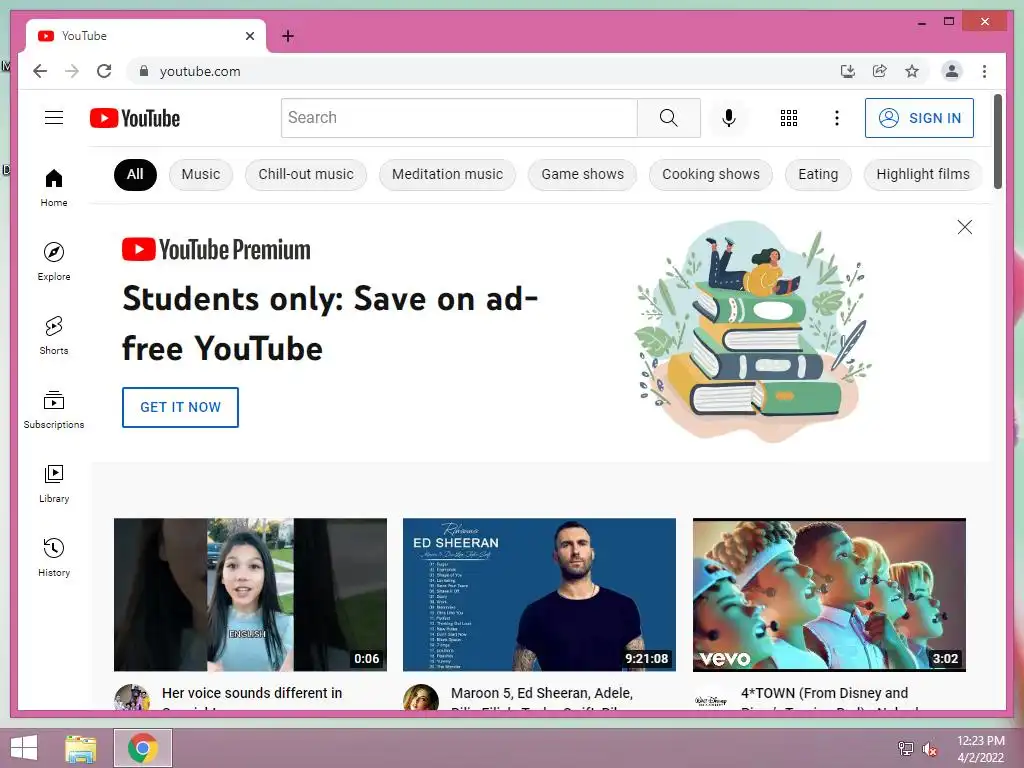Open '4*TOWN (From Disney and' title
This screenshot has height=768, width=1024.
click(x=824, y=693)
